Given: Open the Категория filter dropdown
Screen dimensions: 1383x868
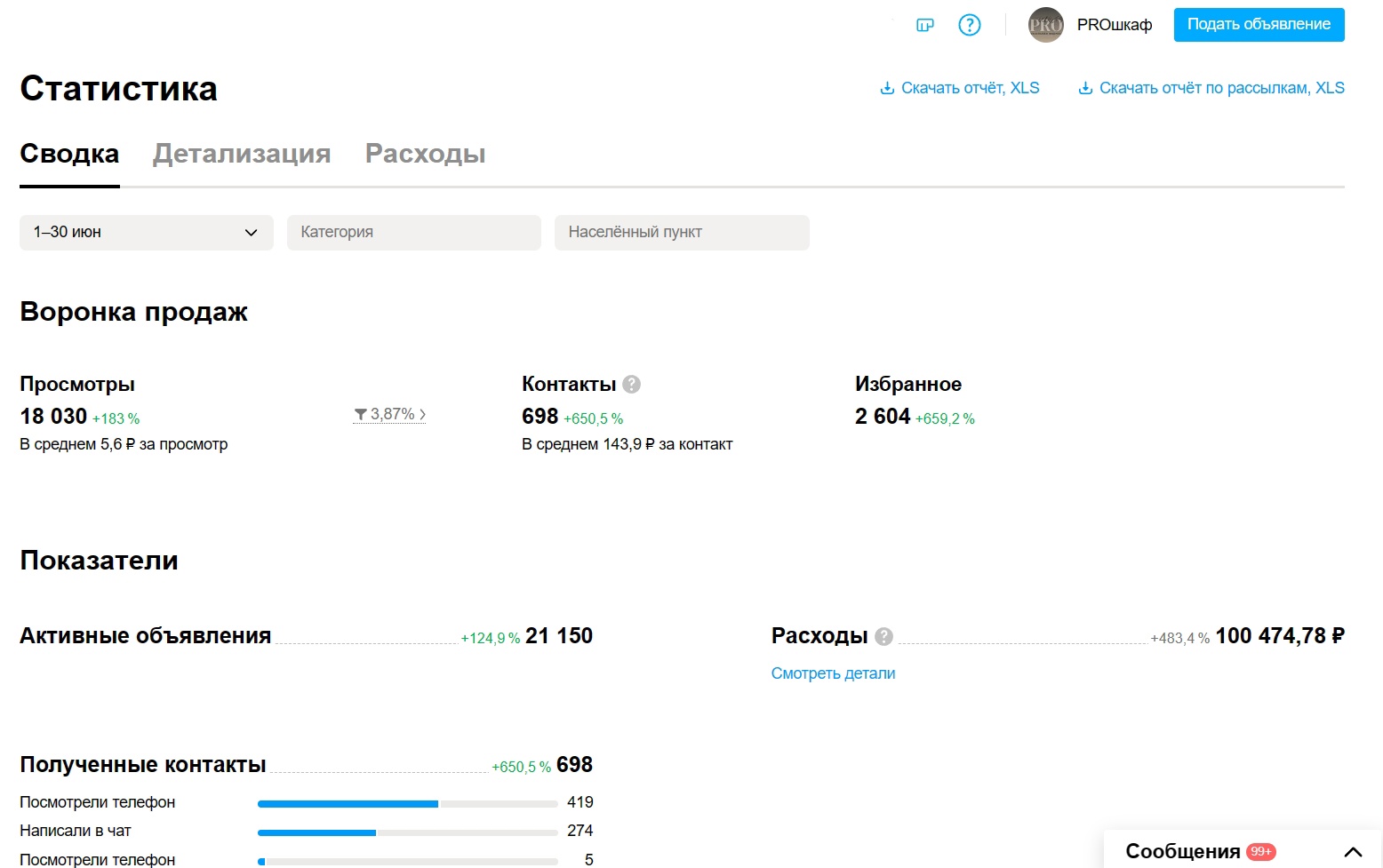Looking at the screenshot, I should 413,232.
